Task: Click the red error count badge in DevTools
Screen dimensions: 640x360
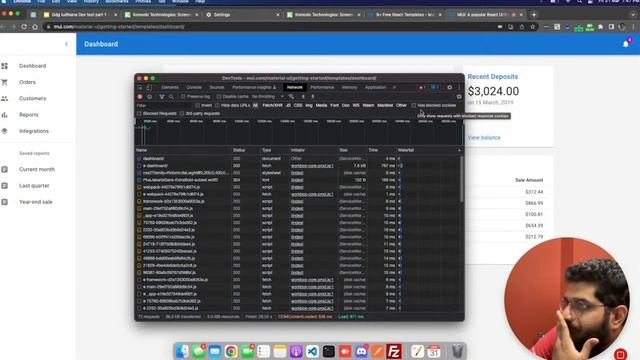Action: pyautogui.click(x=422, y=87)
